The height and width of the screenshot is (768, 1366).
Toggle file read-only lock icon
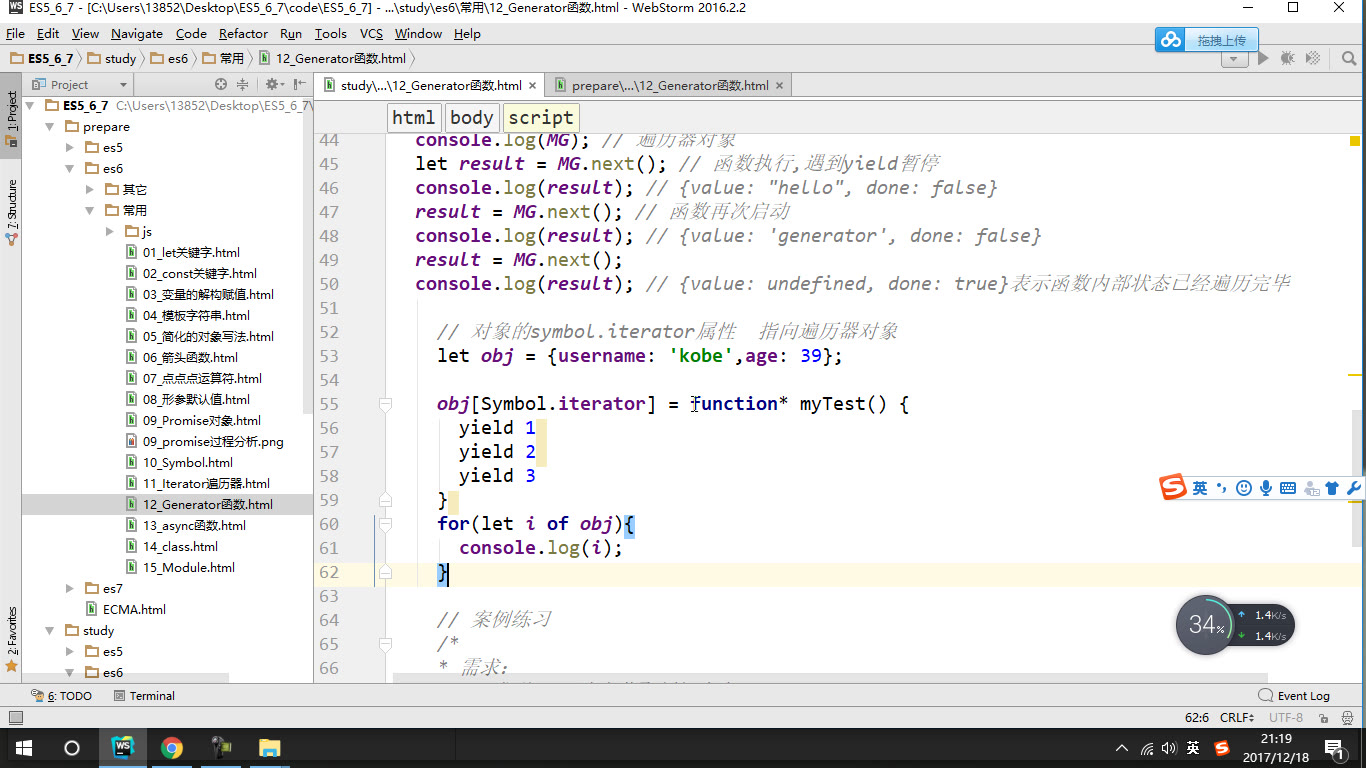tap(1325, 718)
